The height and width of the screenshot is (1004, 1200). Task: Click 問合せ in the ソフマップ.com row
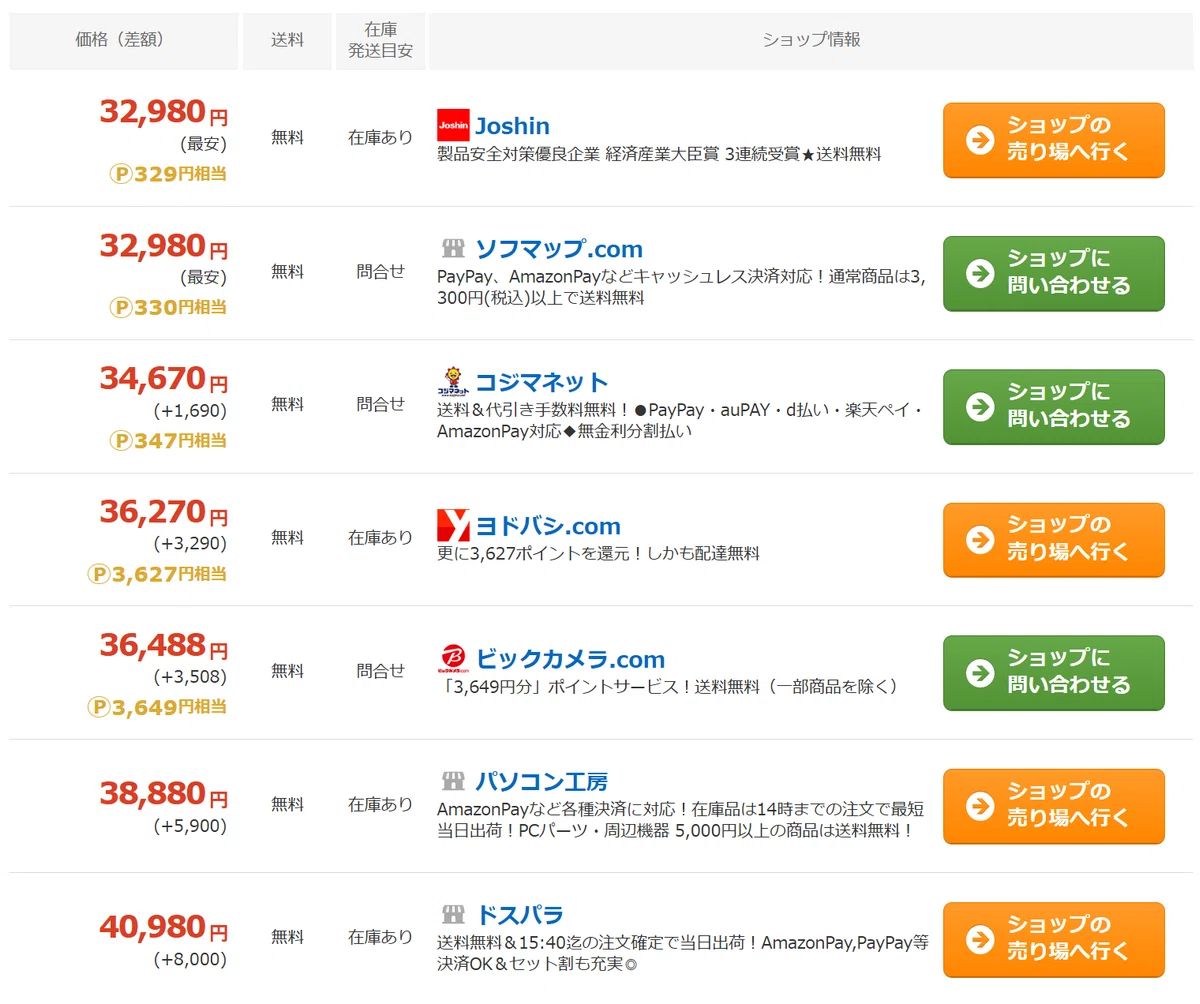pos(380,271)
